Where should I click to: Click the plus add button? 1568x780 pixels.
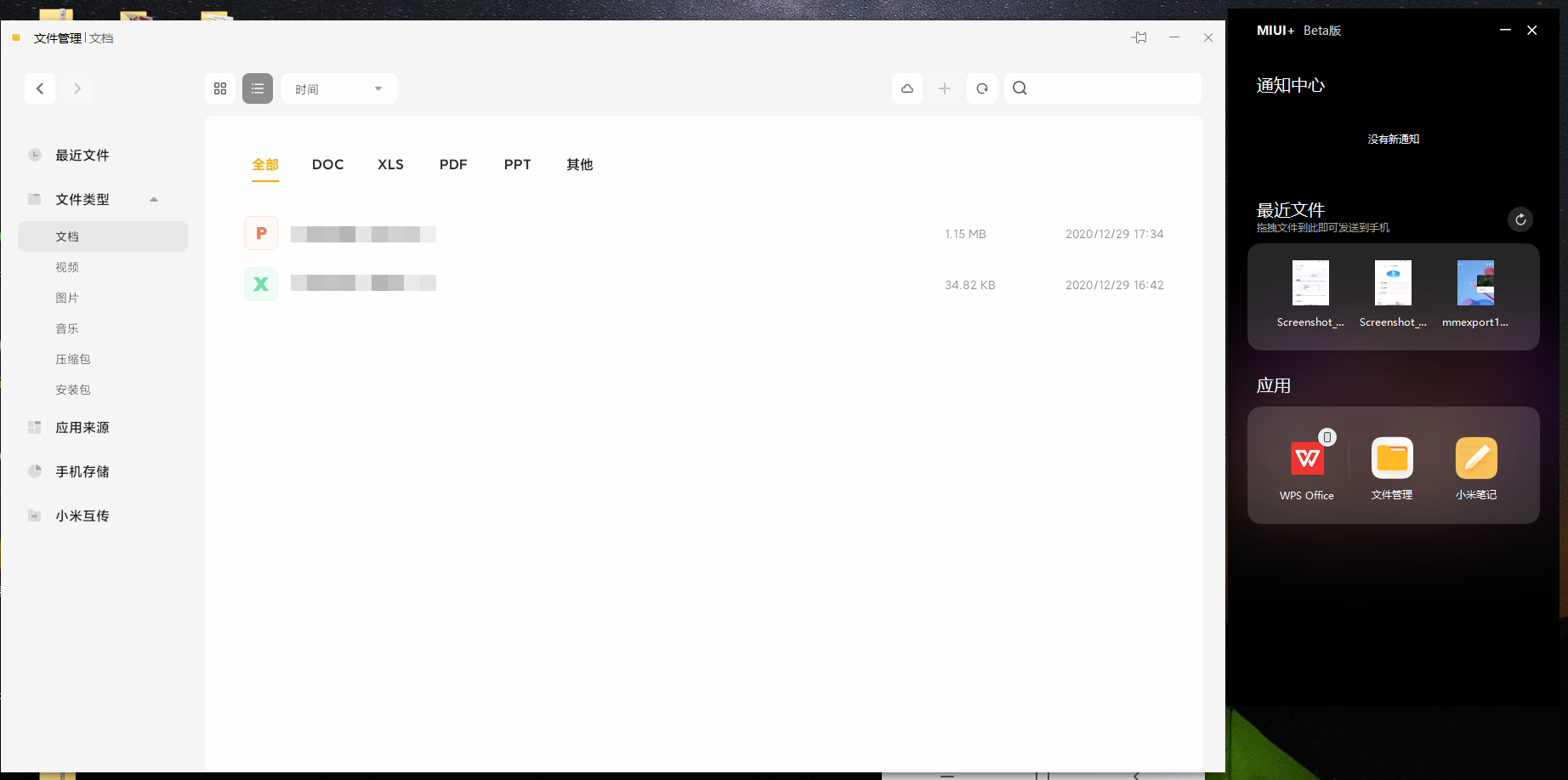point(945,88)
